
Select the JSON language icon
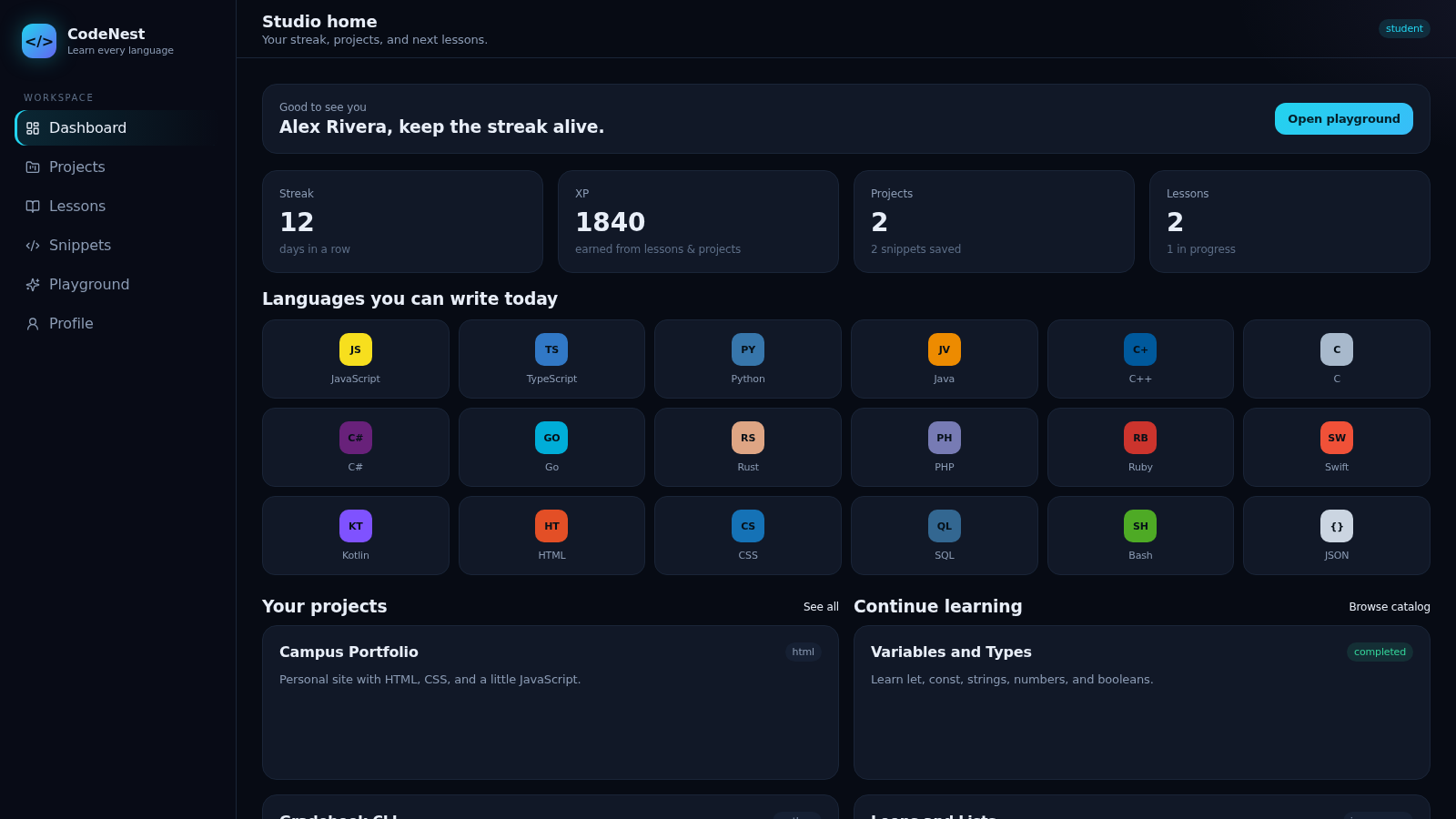pos(1337,526)
